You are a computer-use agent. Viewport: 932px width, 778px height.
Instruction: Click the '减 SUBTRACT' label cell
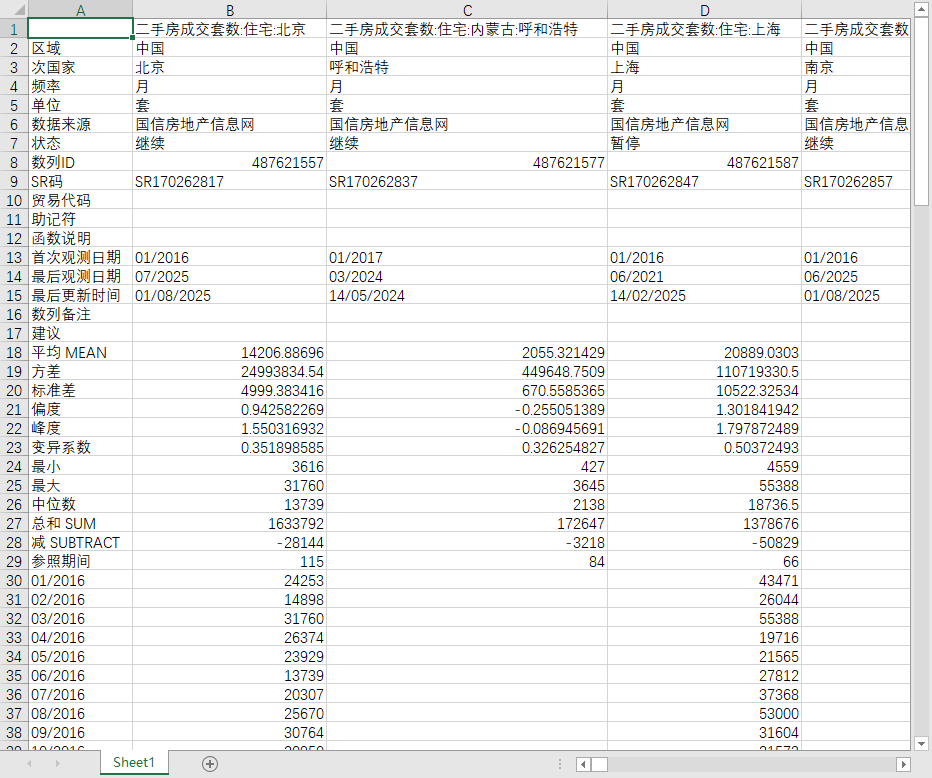coord(80,543)
